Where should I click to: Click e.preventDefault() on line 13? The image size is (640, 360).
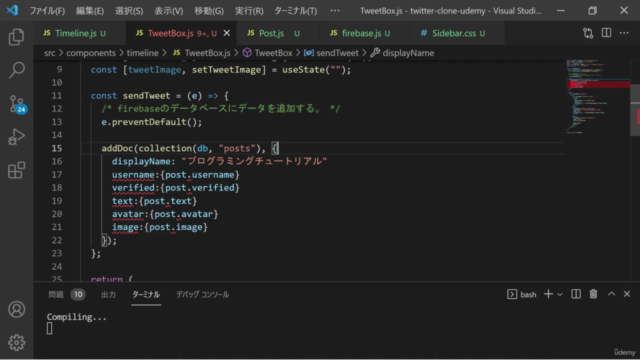point(151,122)
